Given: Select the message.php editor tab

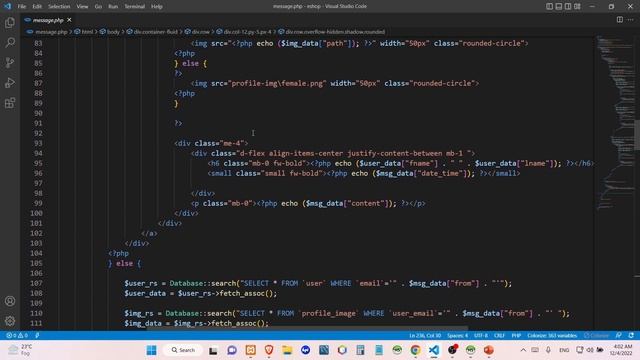Looking at the screenshot, I should pos(48,20).
